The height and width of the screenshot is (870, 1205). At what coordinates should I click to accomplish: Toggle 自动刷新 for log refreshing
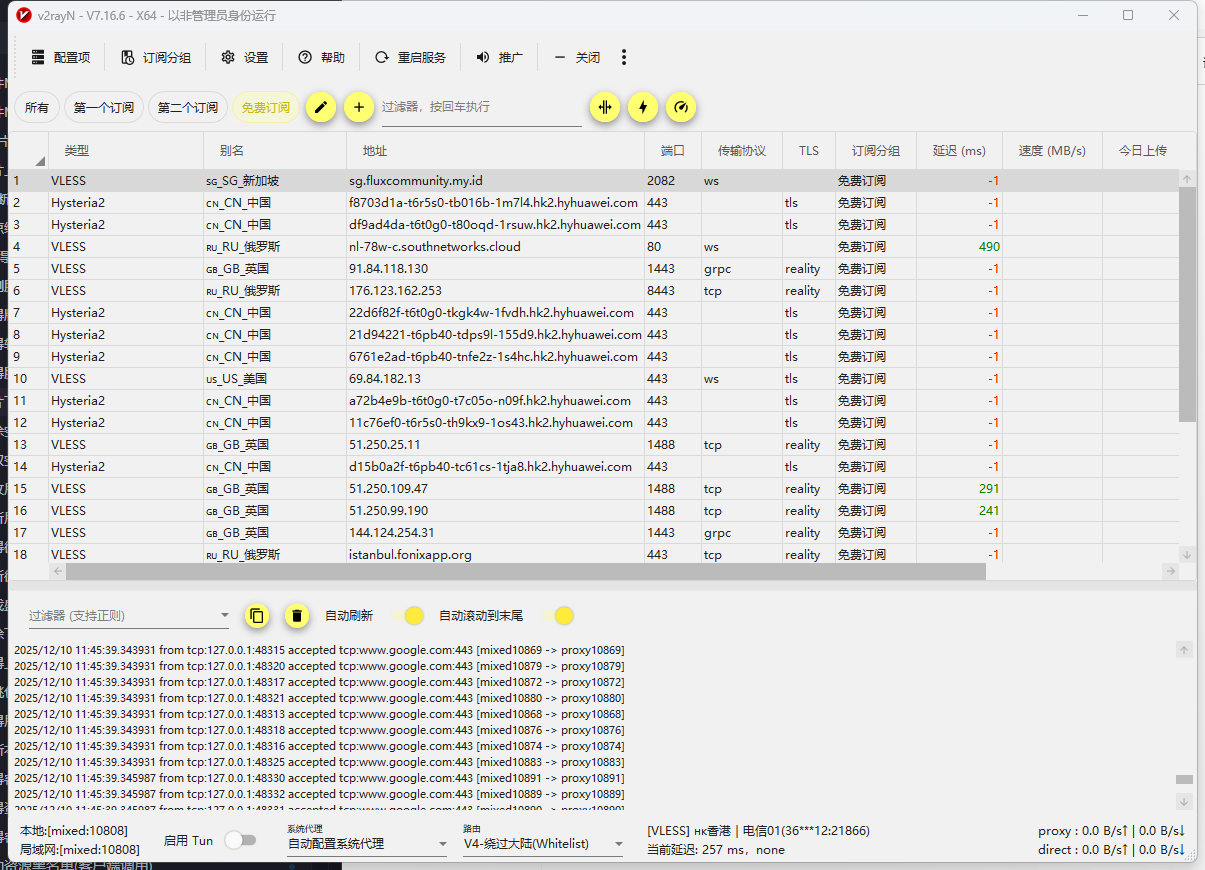414,616
